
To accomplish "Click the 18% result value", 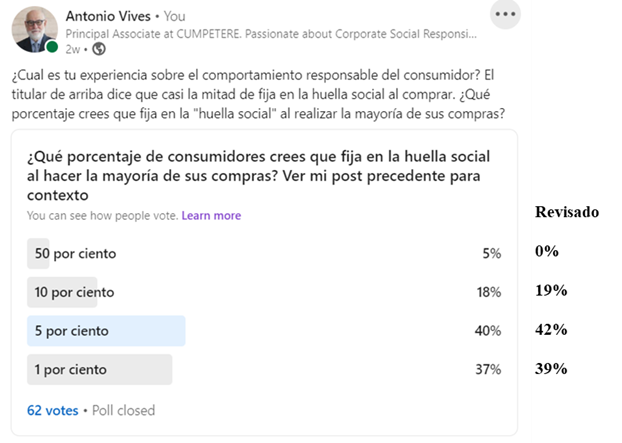I will click(488, 292).
